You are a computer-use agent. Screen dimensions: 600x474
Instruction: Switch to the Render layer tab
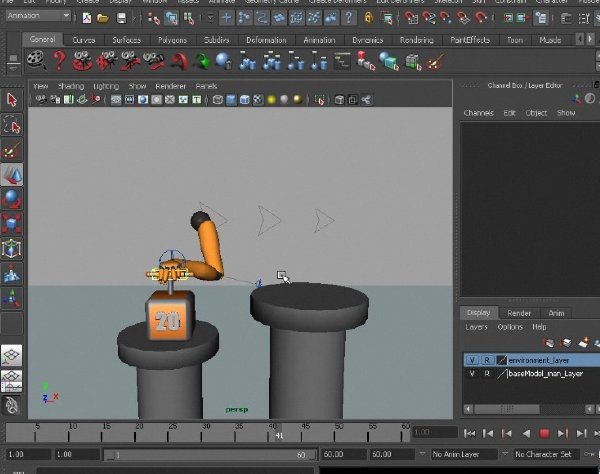point(519,313)
